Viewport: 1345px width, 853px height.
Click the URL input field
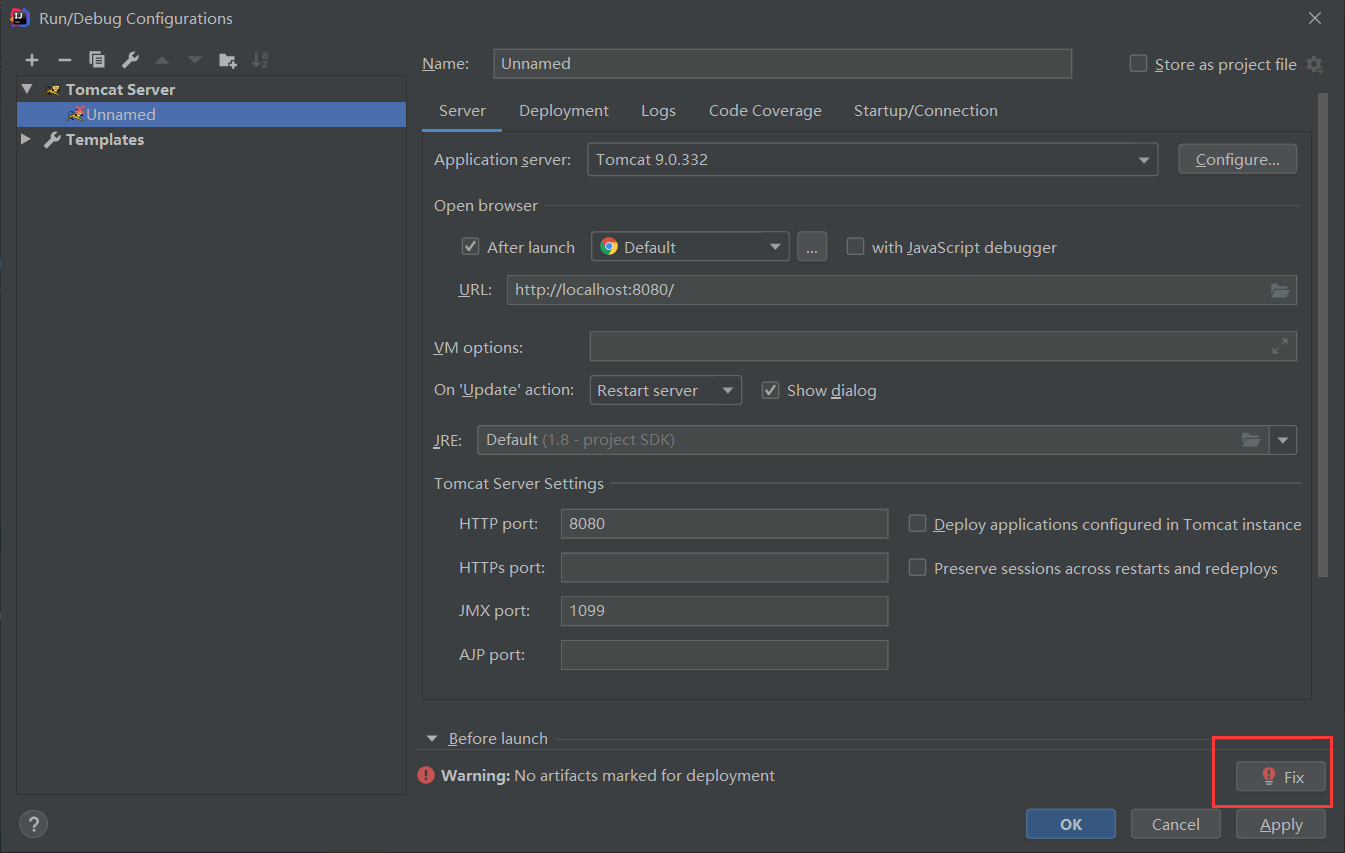(x=902, y=290)
